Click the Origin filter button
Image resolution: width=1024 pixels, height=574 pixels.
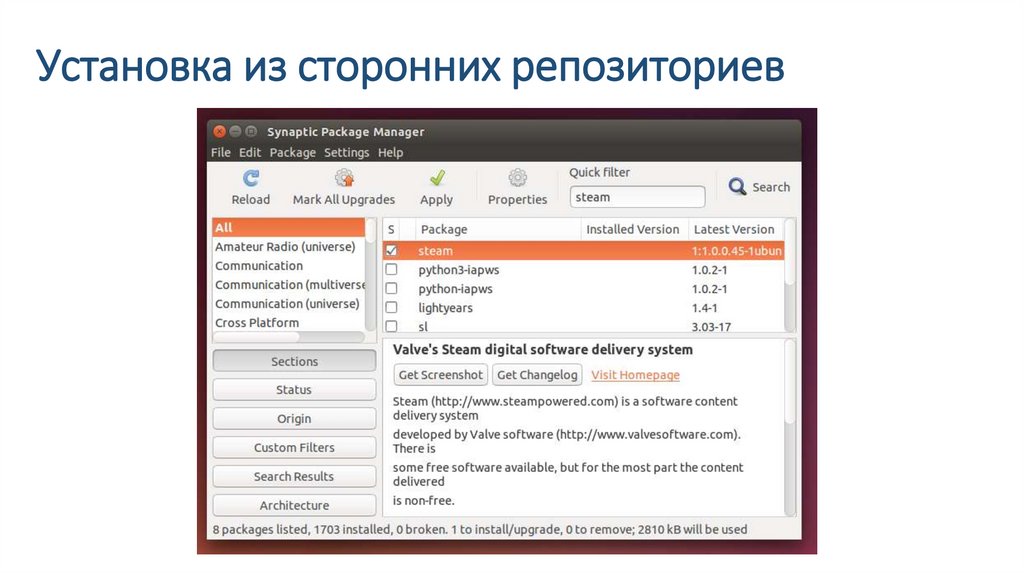pos(294,419)
